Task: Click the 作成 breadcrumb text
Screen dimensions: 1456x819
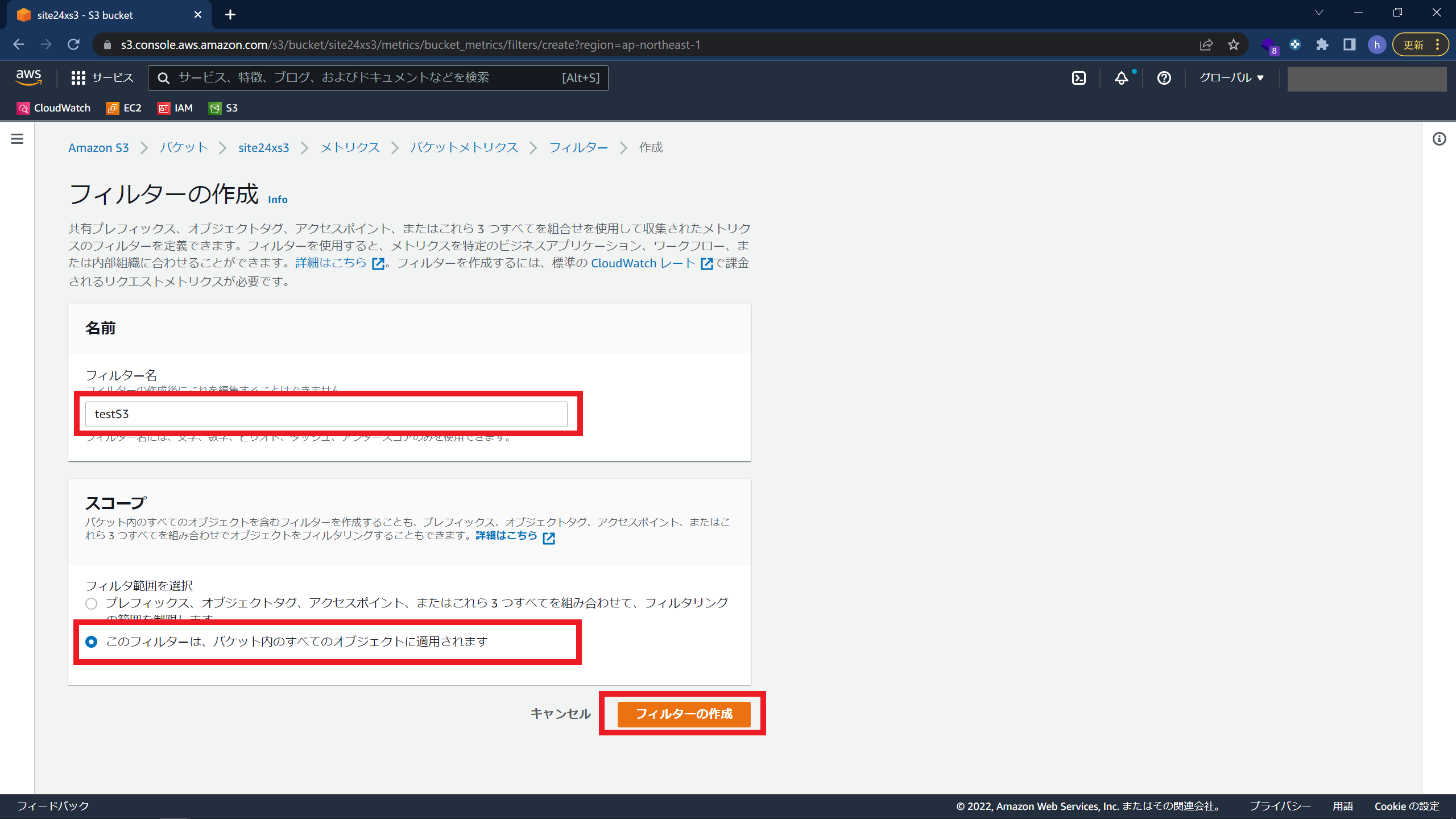Action: (651, 148)
